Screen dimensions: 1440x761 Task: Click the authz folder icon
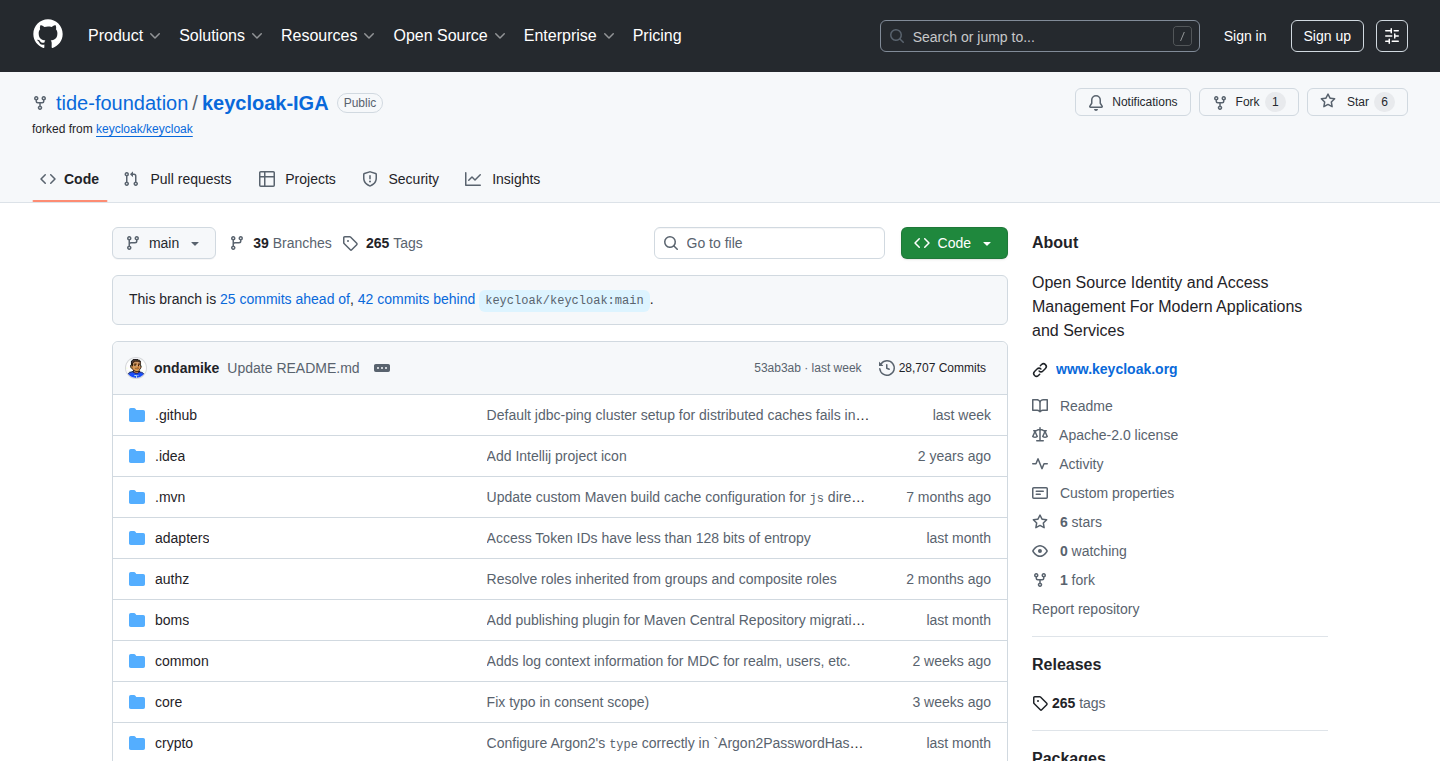[x=137, y=579]
